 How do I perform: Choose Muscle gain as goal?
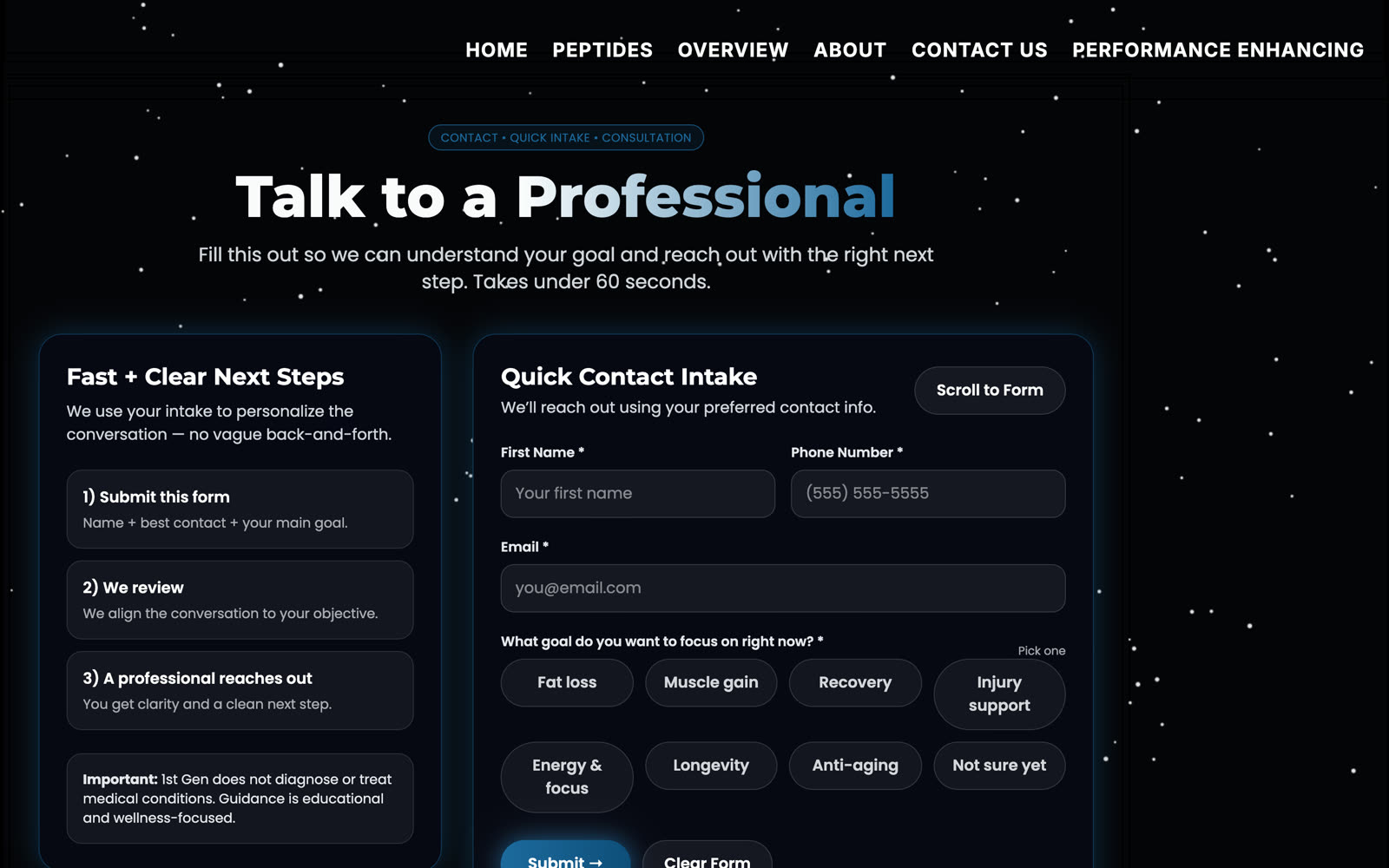point(711,683)
